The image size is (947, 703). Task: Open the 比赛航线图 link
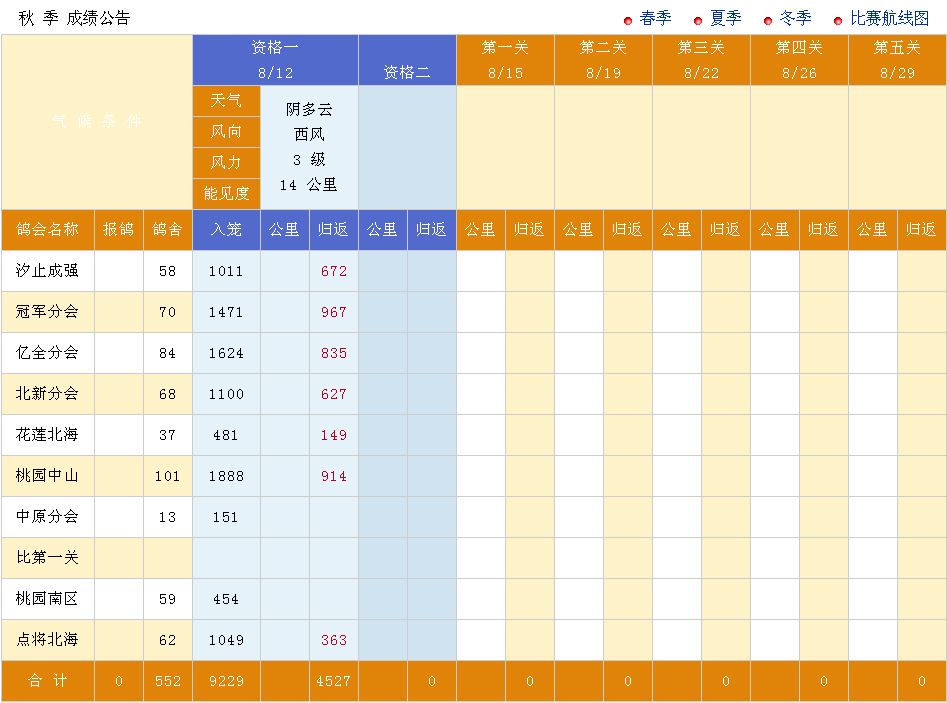[x=889, y=19]
